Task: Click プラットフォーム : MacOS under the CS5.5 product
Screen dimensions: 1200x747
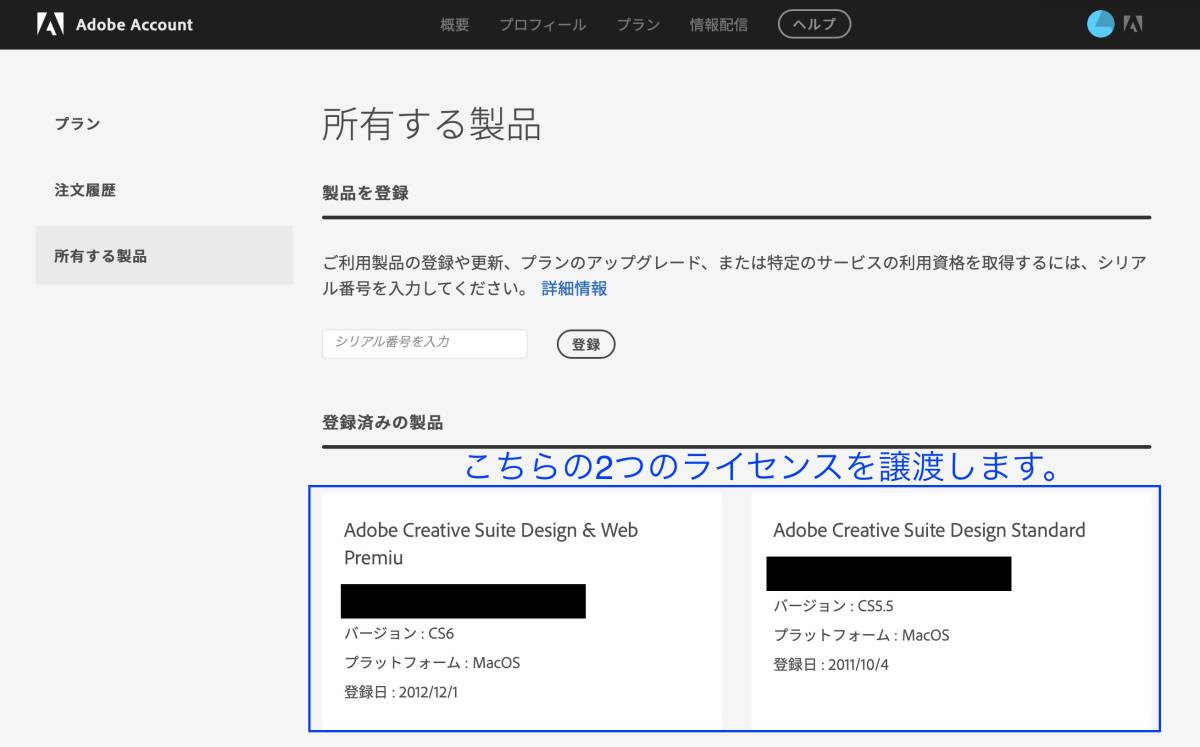Action: click(x=861, y=635)
